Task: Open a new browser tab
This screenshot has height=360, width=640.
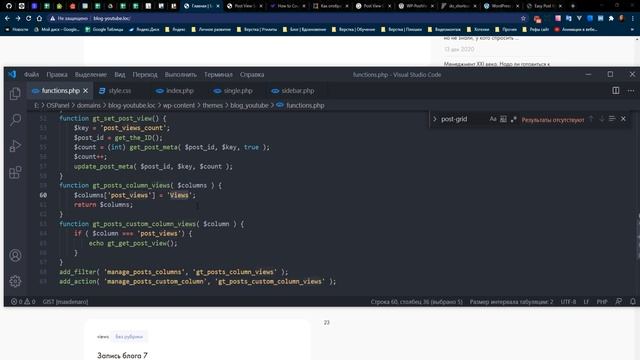Action: pos(573,6)
